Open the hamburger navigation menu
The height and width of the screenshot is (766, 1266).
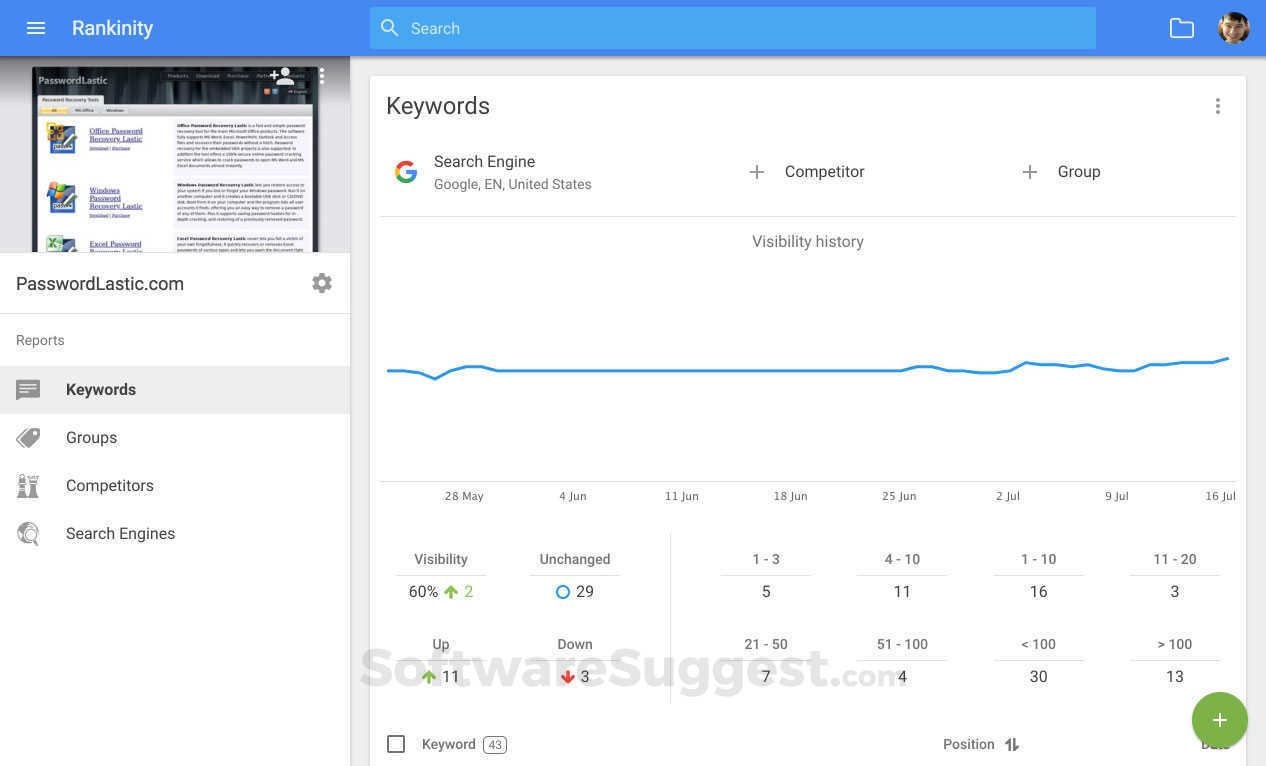point(36,28)
